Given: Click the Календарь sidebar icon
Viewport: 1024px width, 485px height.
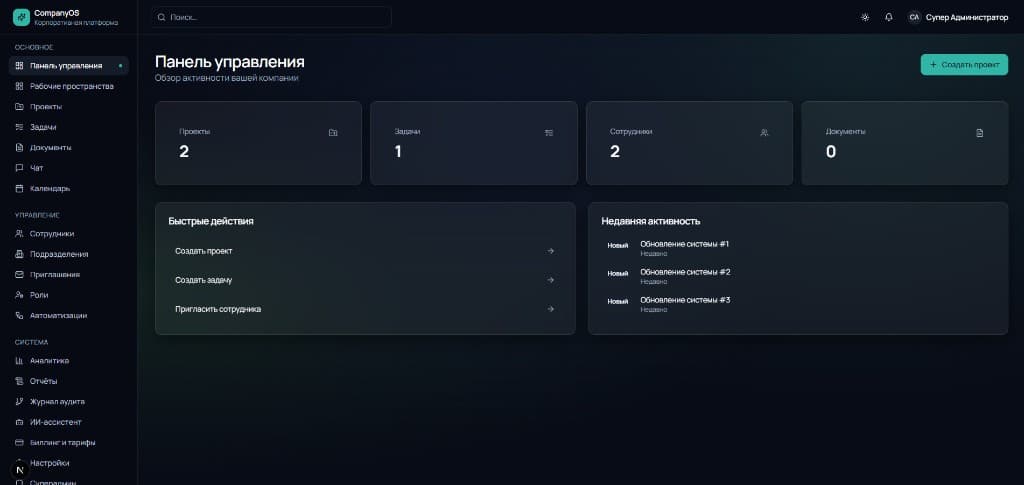Looking at the screenshot, I should (x=19, y=189).
